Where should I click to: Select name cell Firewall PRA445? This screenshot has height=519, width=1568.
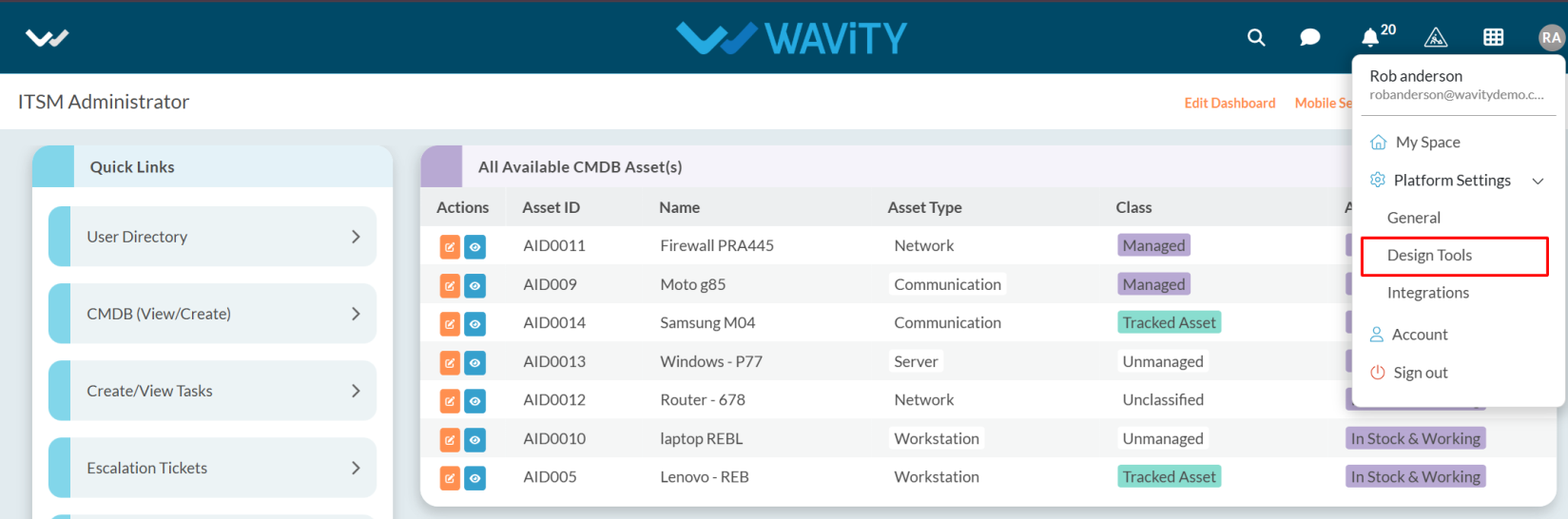pyautogui.click(x=717, y=245)
